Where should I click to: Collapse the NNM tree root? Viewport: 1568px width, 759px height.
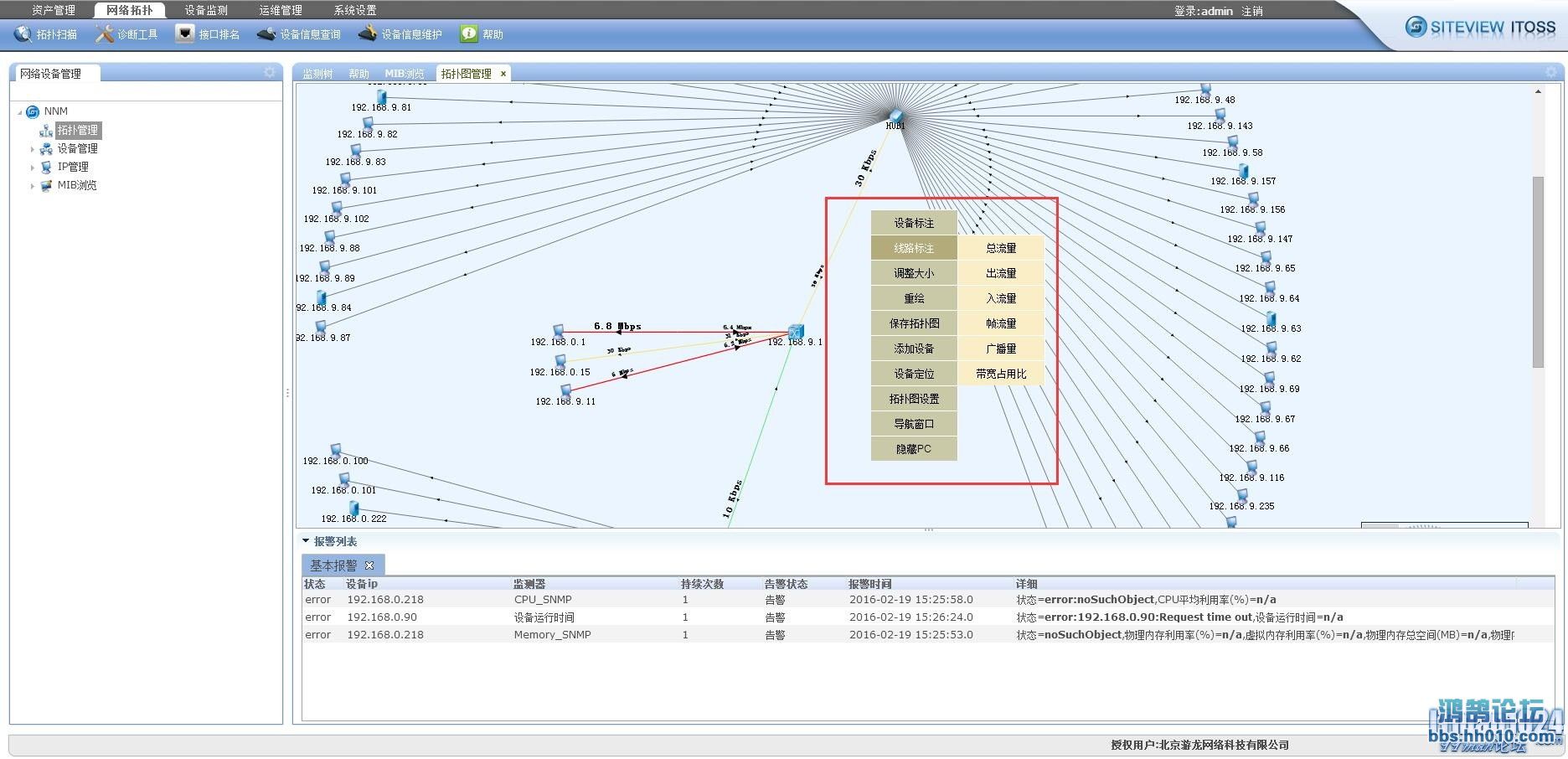20,111
